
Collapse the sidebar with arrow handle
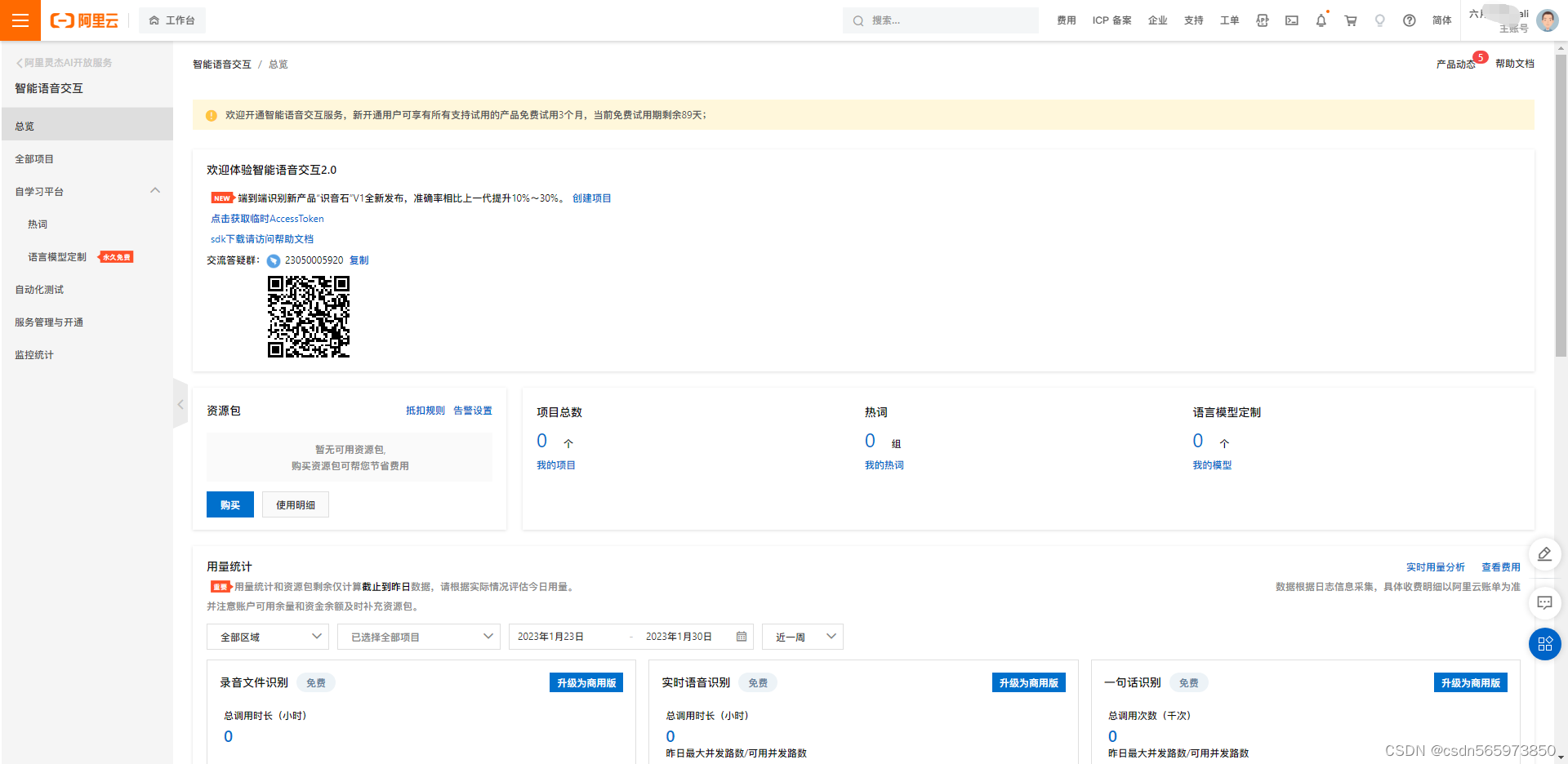(x=180, y=404)
